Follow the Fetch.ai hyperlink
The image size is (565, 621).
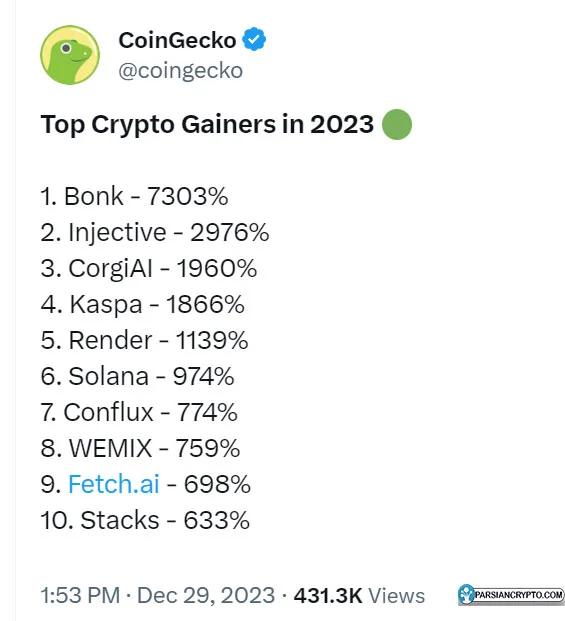114,484
